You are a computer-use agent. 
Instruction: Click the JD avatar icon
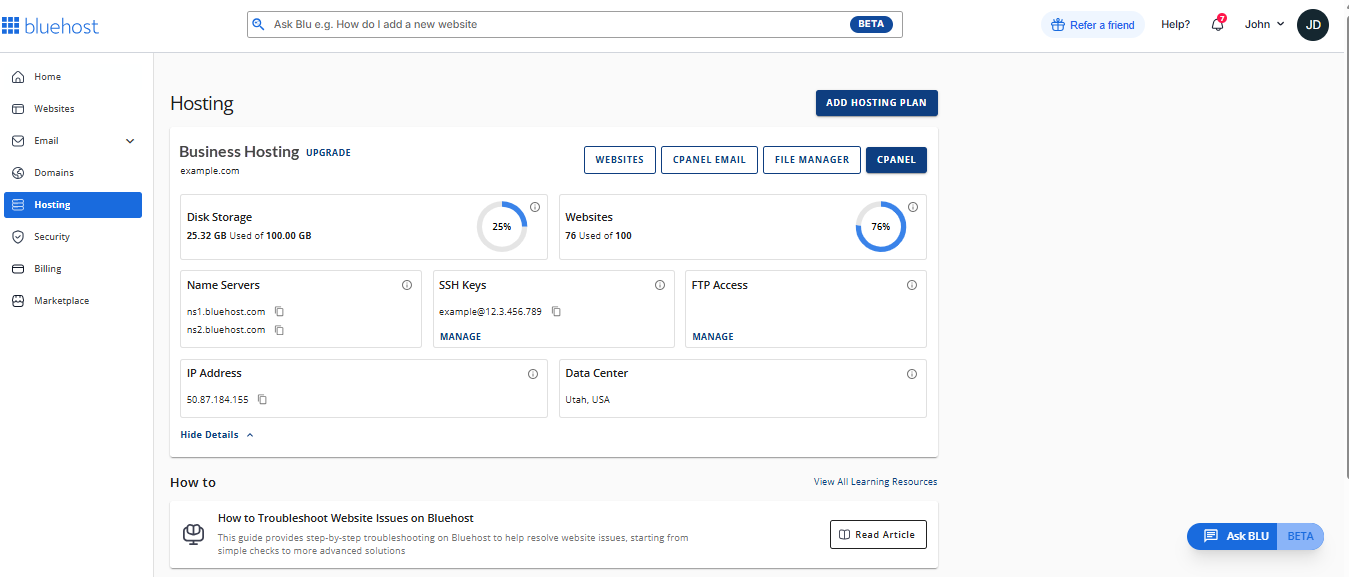1312,24
